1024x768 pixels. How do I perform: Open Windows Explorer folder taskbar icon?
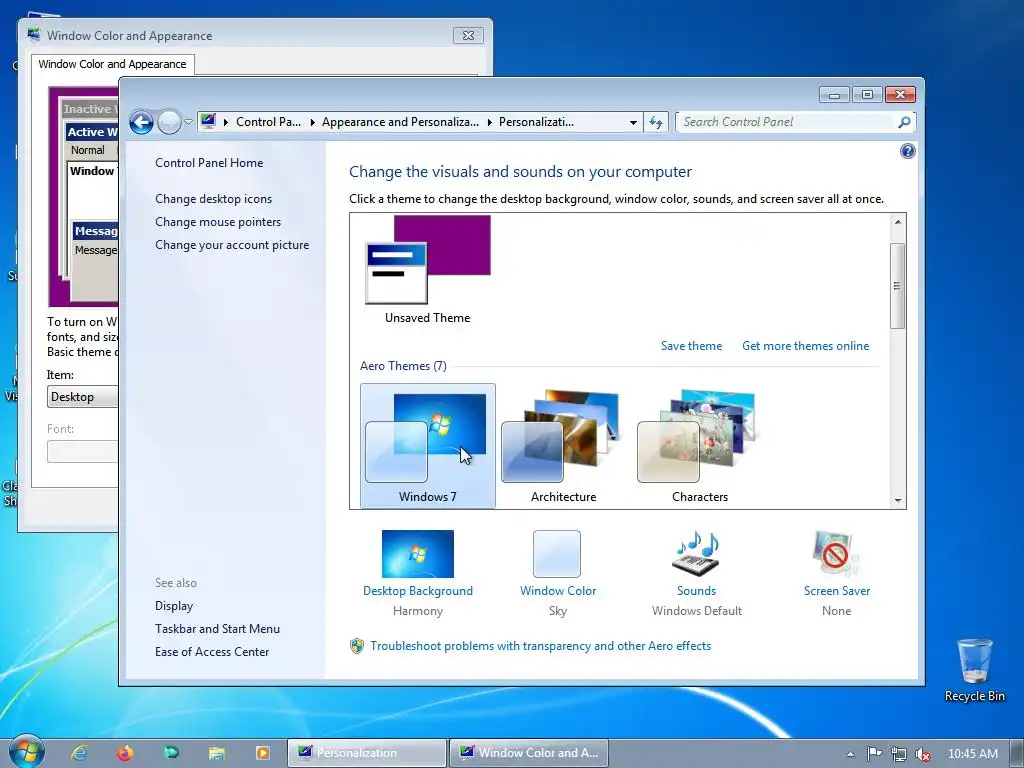point(217,753)
